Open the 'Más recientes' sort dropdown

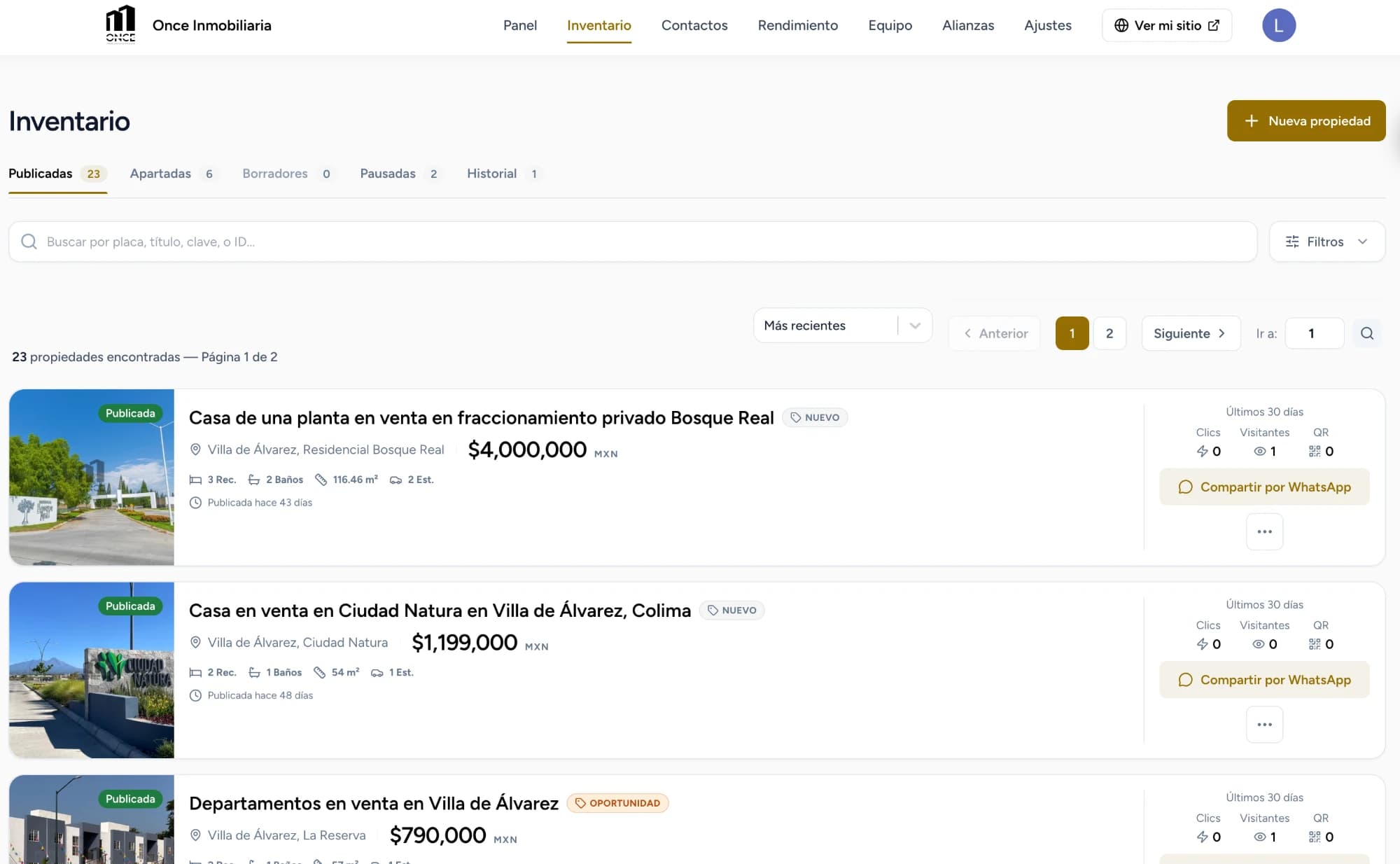842,326
